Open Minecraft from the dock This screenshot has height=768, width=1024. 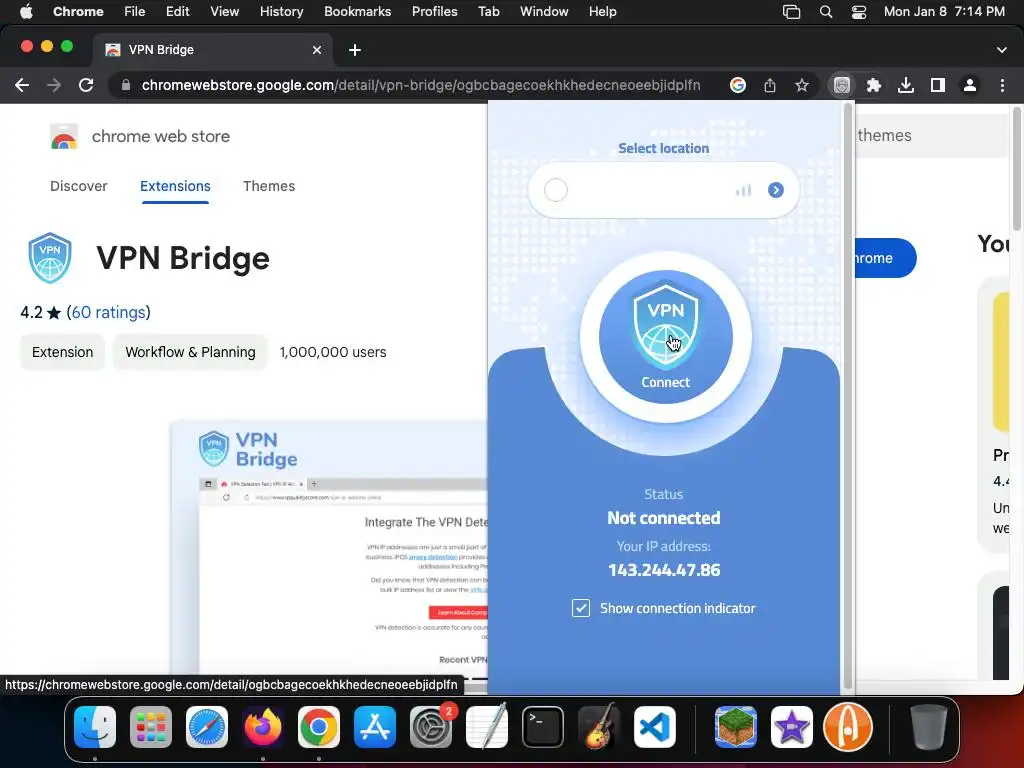[736, 727]
